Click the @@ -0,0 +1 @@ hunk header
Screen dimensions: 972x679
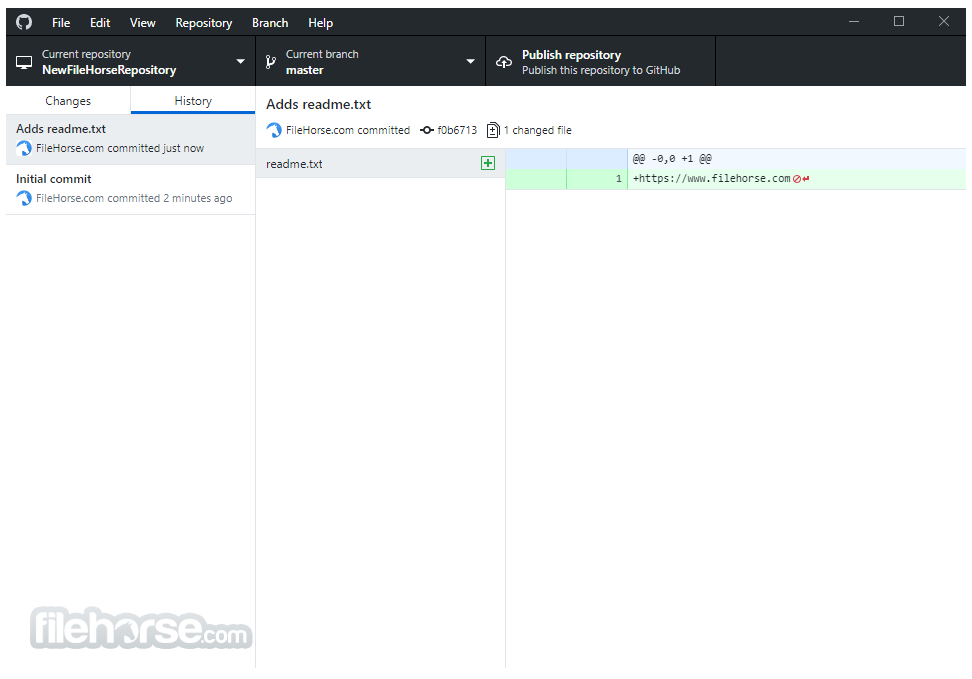pos(672,159)
